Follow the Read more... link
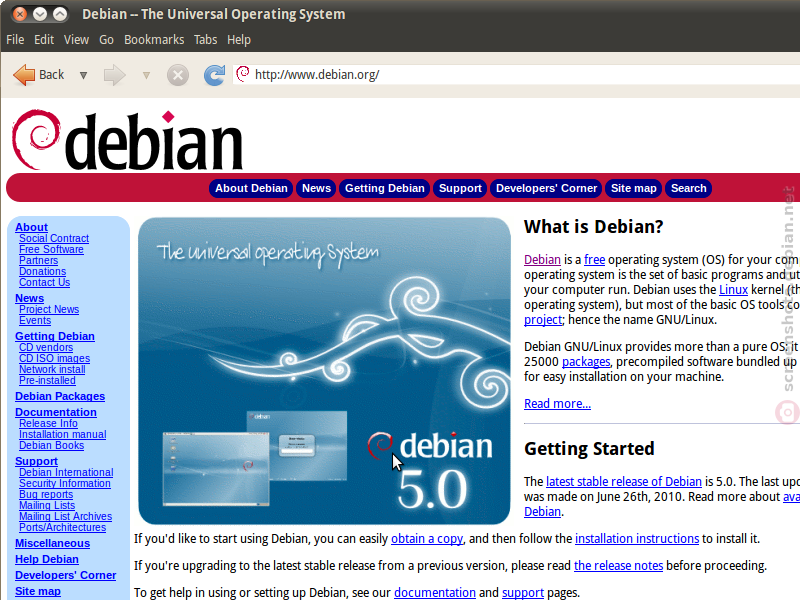800x600 pixels. 557,404
